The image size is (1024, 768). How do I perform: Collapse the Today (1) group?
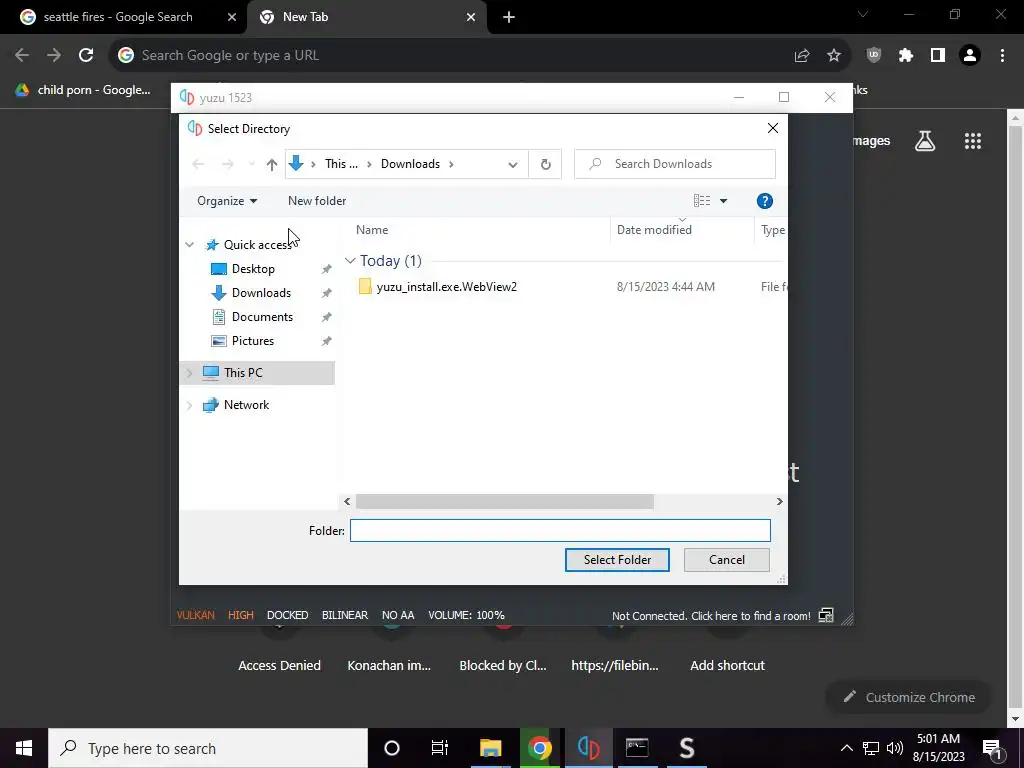pyautogui.click(x=350, y=261)
